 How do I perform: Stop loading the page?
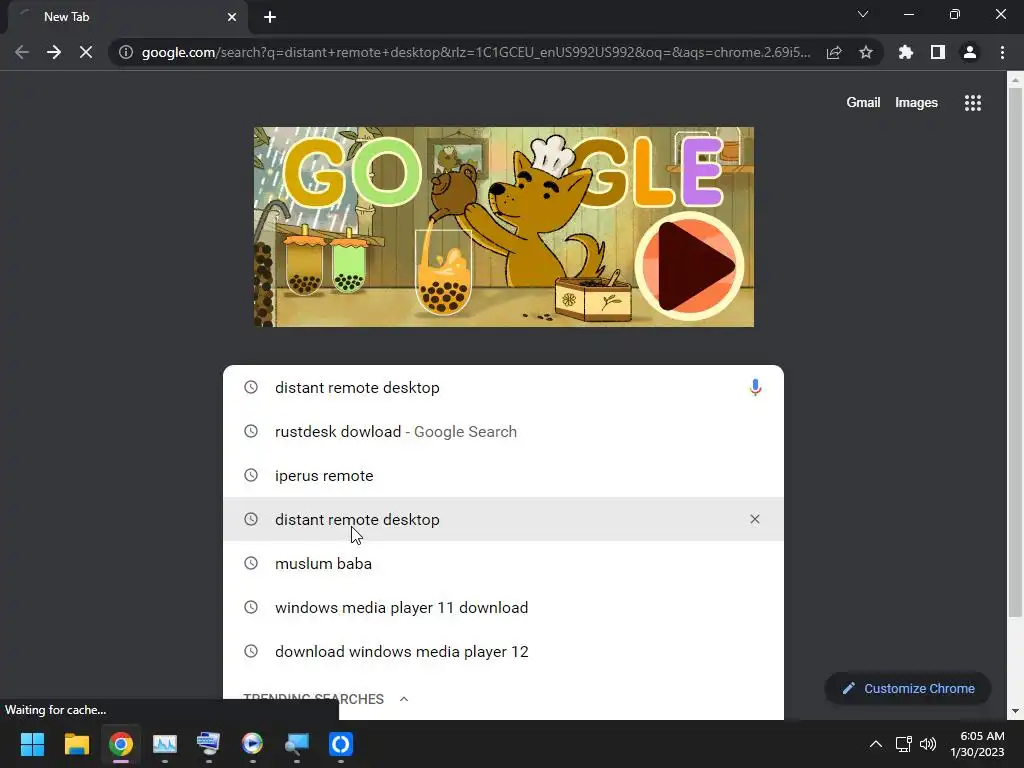tap(86, 52)
